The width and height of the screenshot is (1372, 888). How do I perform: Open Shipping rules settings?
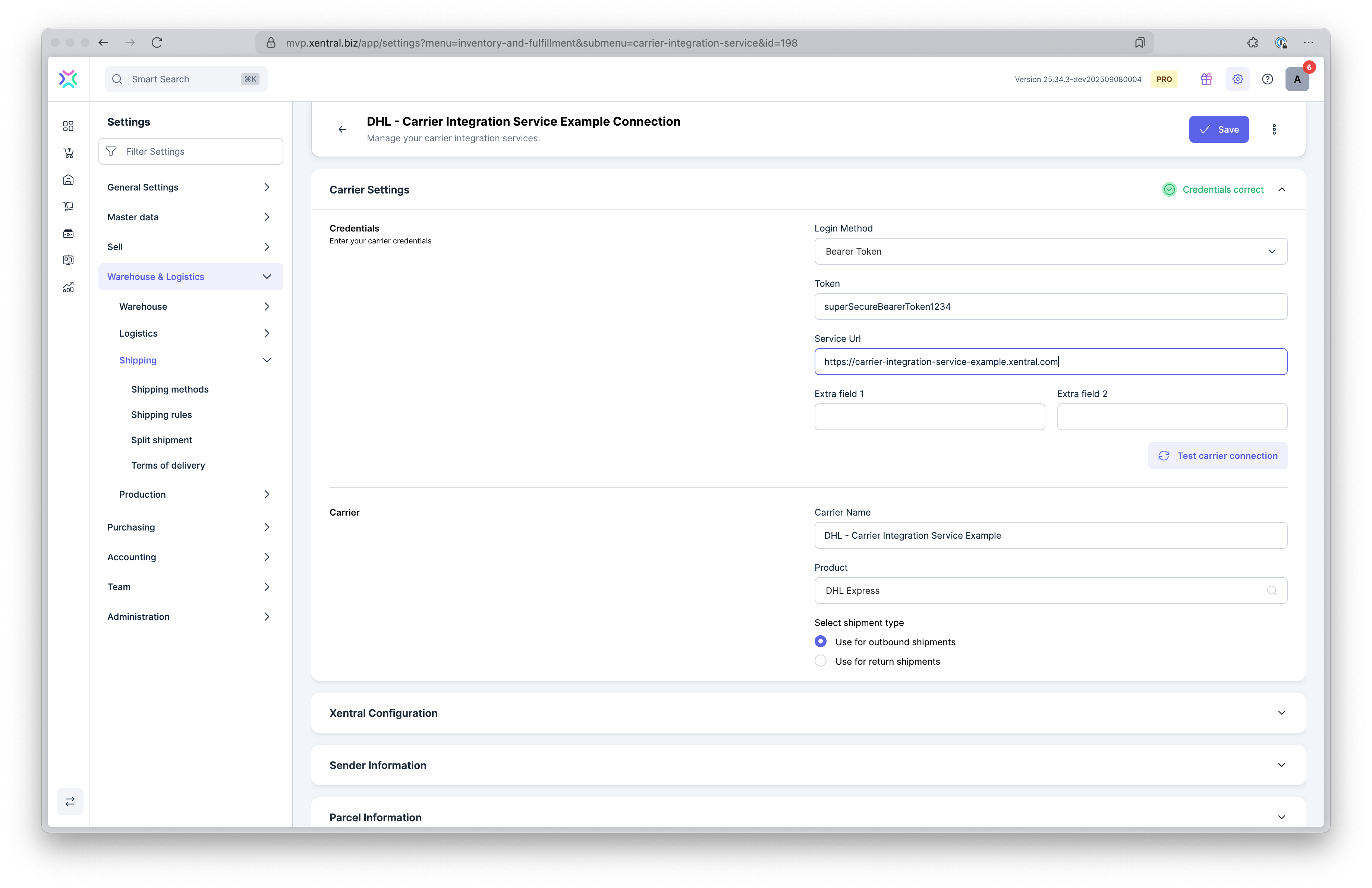[x=161, y=415]
